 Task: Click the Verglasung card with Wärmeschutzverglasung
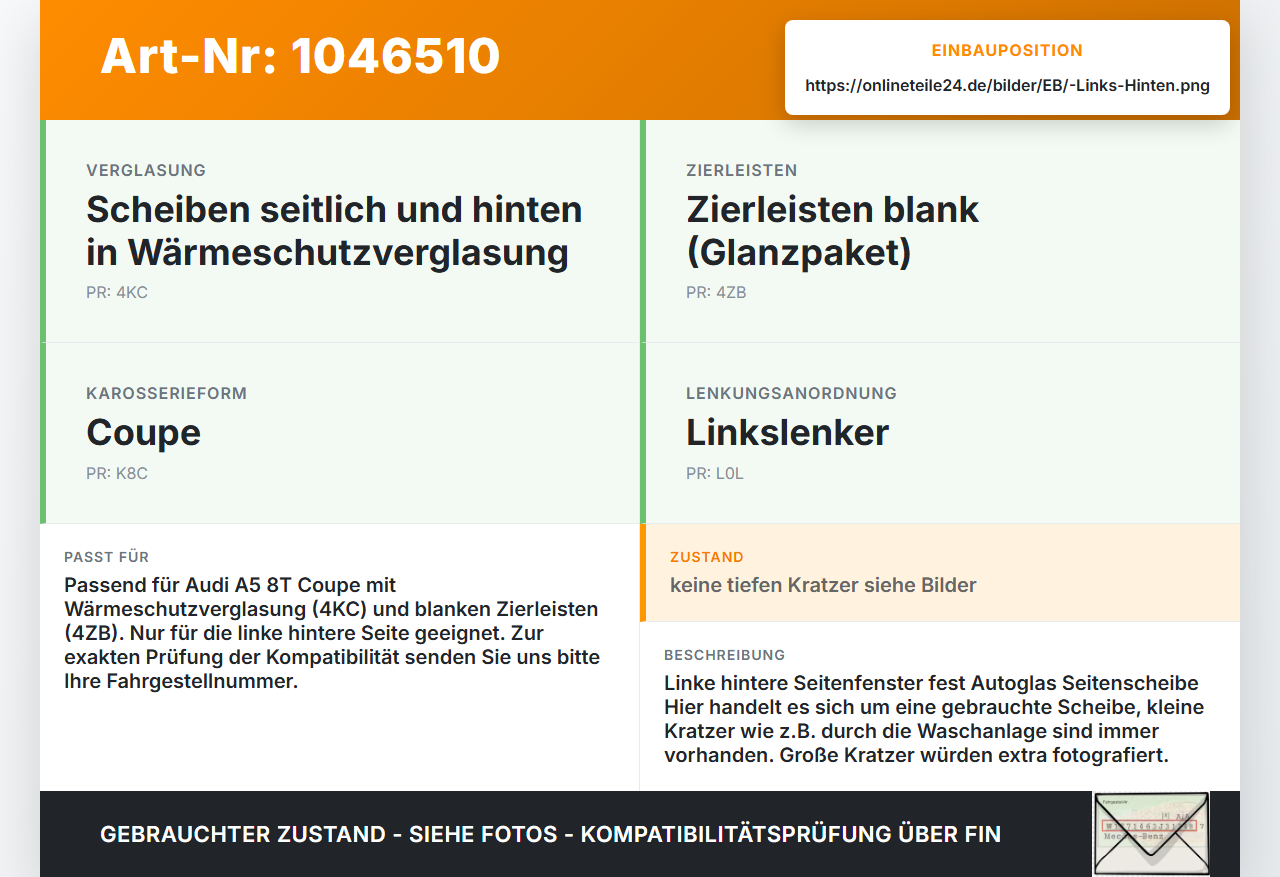(340, 231)
